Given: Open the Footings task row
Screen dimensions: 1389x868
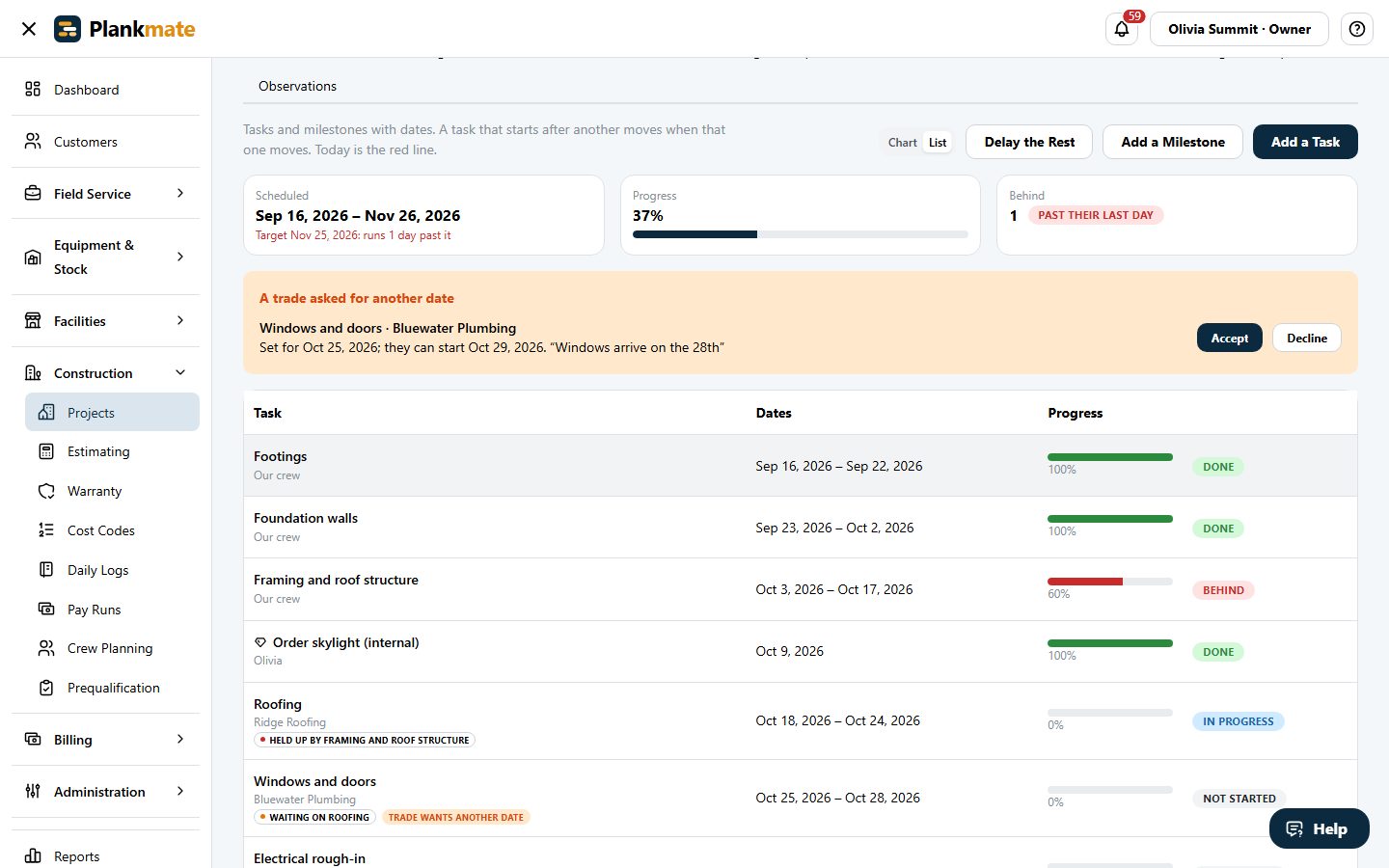Looking at the screenshot, I should (x=801, y=466).
